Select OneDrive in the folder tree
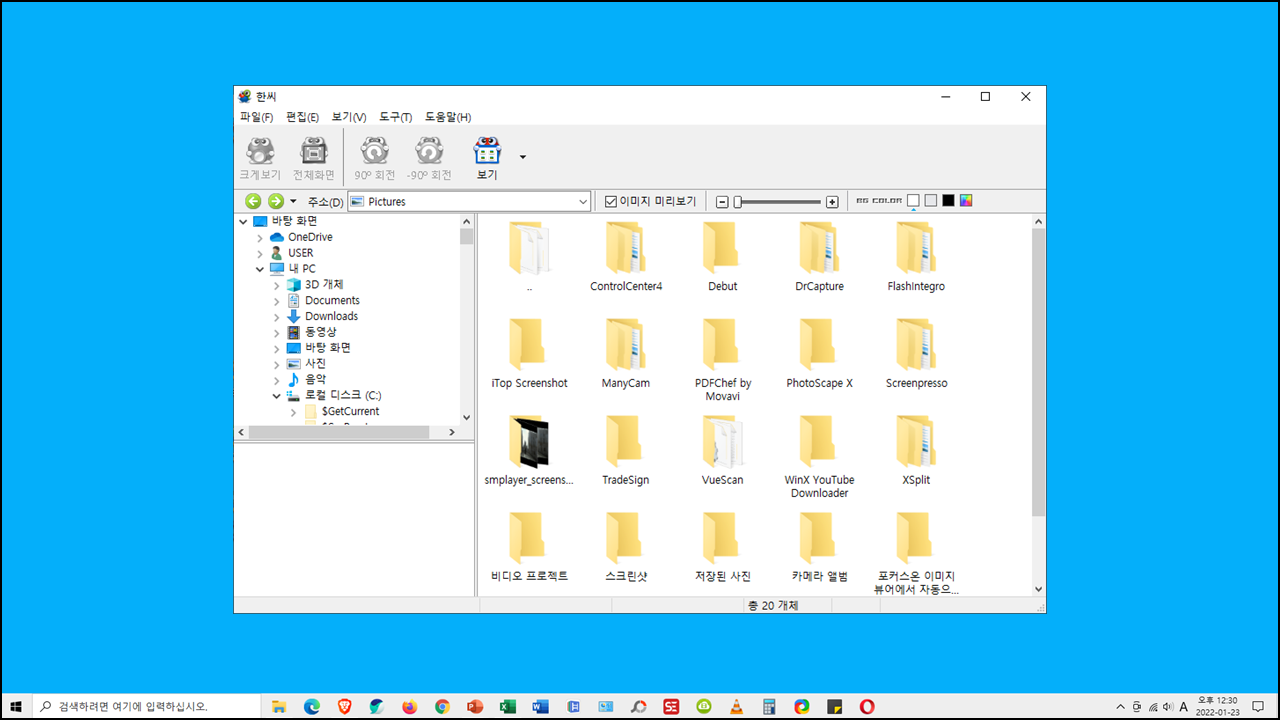This screenshot has width=1280, height=720. (310, 237)
